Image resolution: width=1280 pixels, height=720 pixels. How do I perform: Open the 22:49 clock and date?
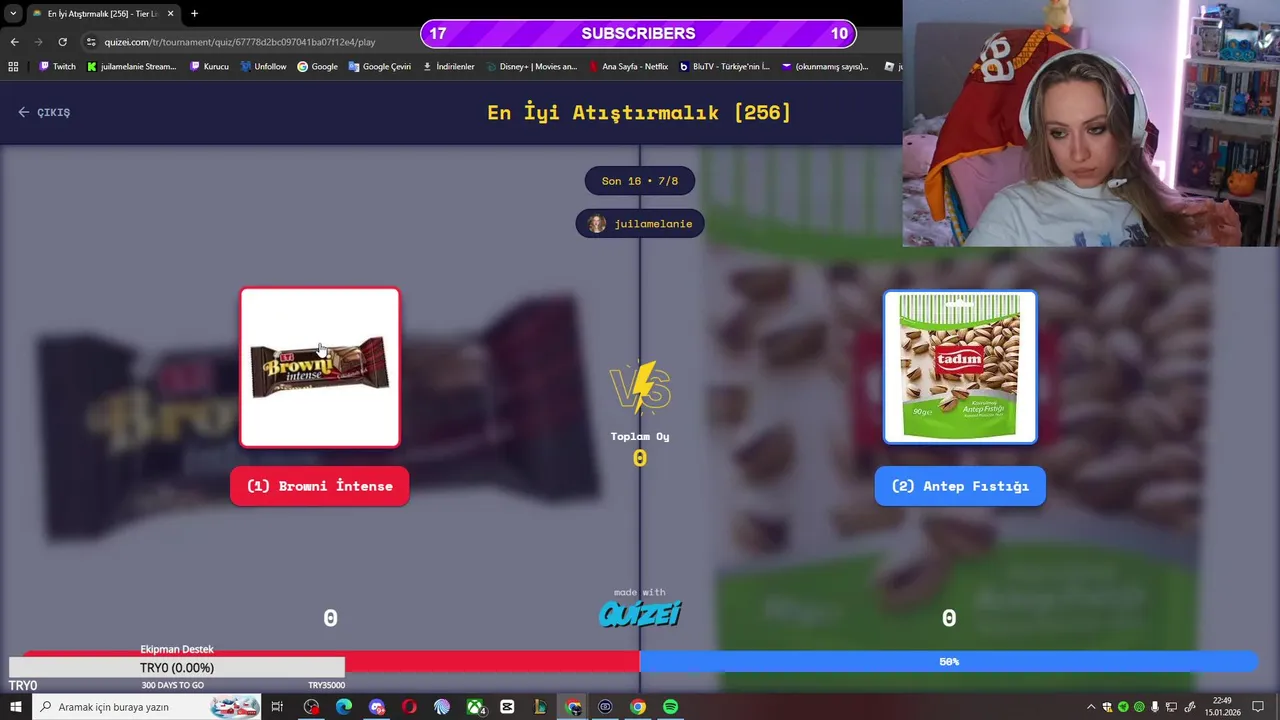pos(1221,707)
